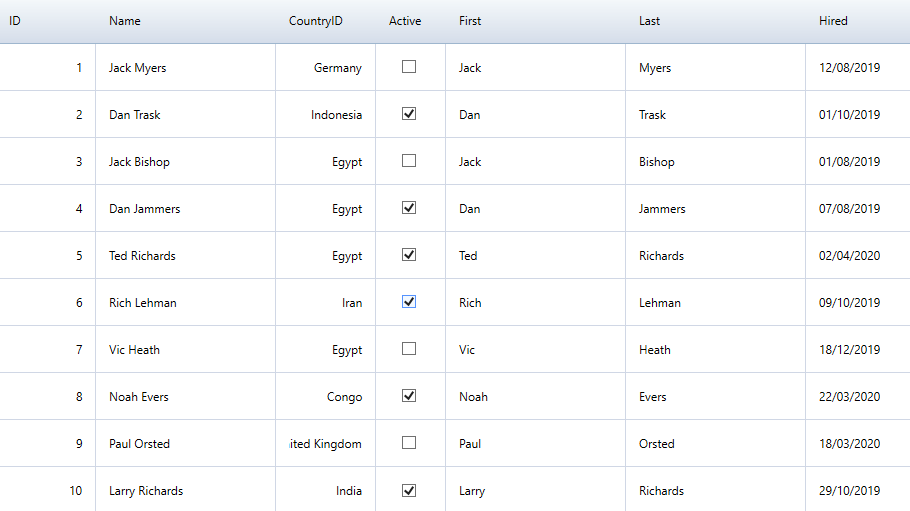This screenshot has width=910, height=511.
Task: Sort by the Last column header
Action: [x=650, y=21]
